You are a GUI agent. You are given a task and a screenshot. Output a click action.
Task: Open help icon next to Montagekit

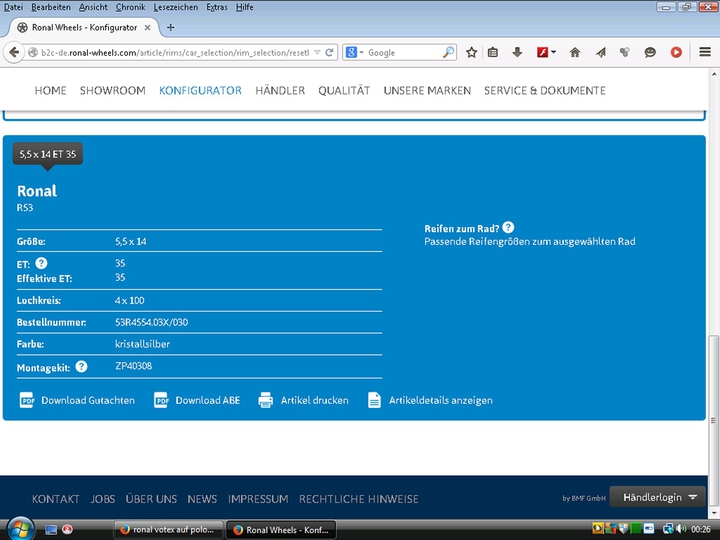pos(81,366)
